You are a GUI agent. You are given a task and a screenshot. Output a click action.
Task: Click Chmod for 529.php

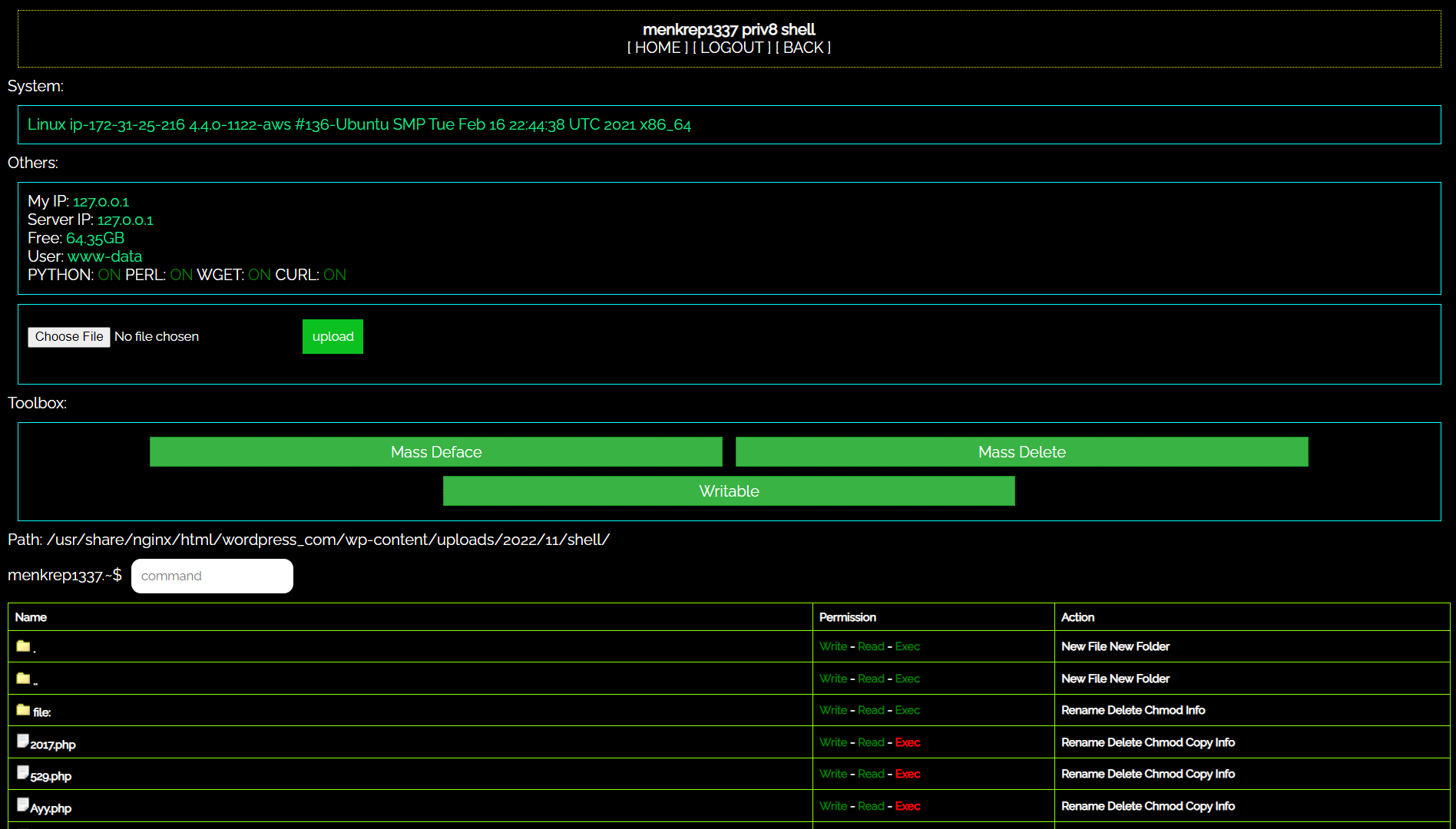point(1163,774)
